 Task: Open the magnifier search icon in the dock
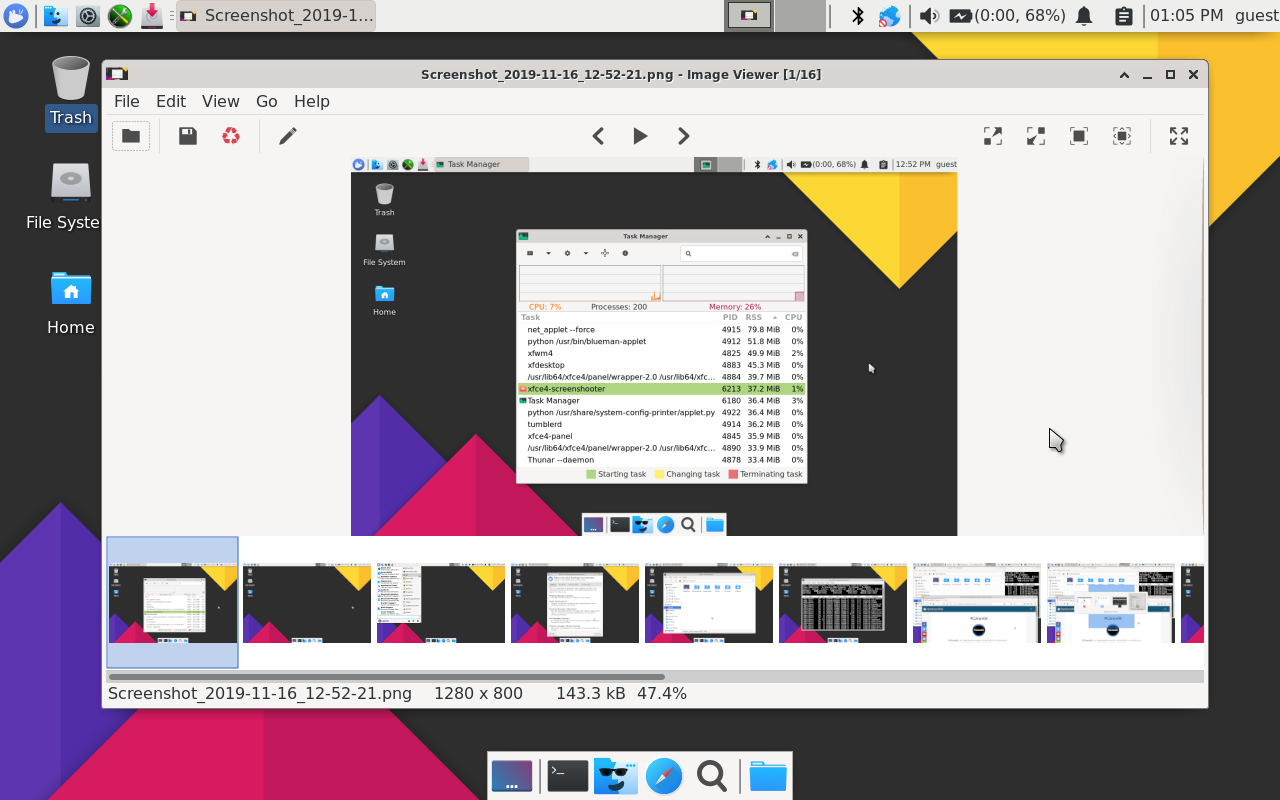point(712,776)
